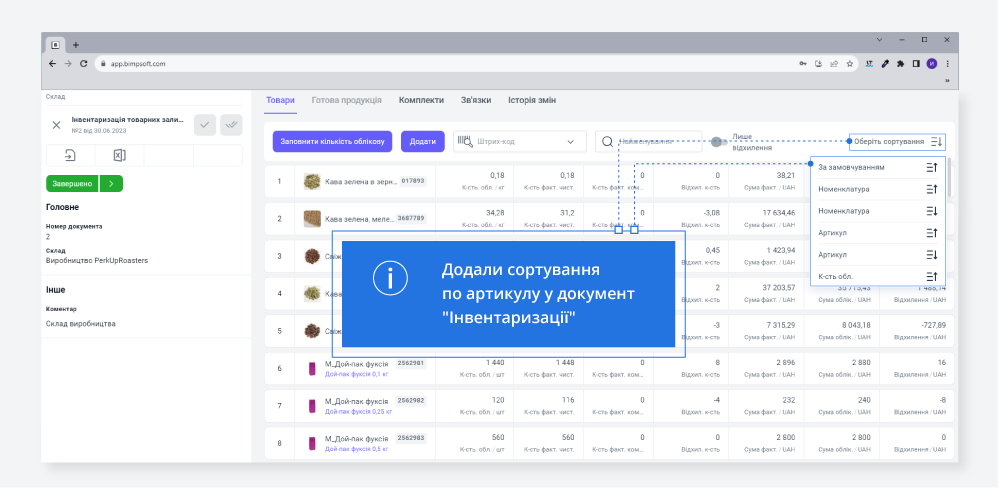
Task: Click the Excel export icon
Action: click(x=119, y=155)
